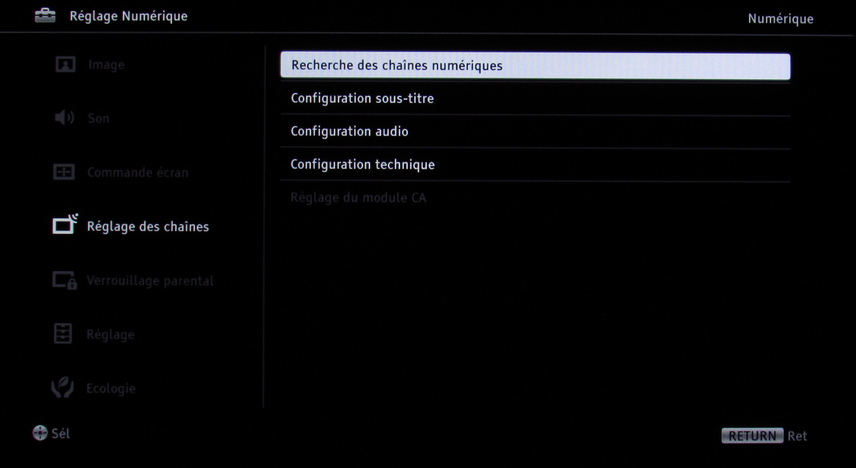Click the directional pad Sél icon

40,433
